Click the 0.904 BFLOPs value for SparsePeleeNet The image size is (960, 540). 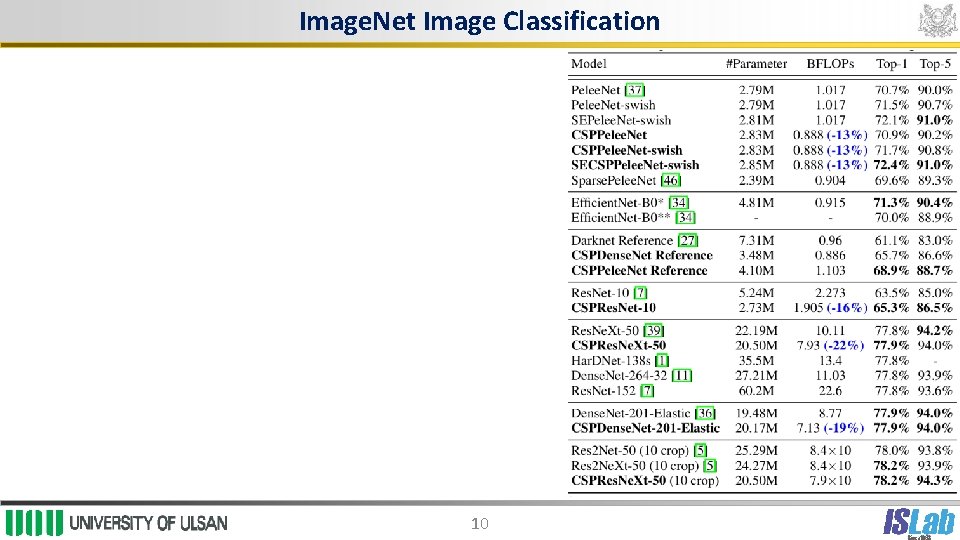pos(830,181)
